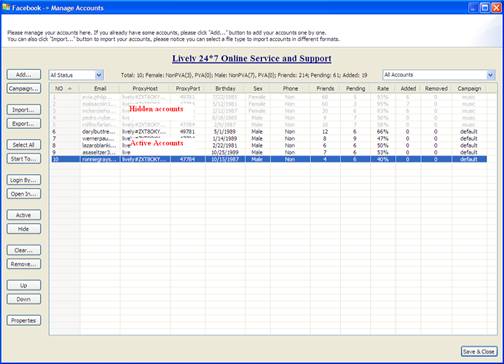Click the Facebook app icon in title bar
This screenshot has height=364, width=504.
click(6, 7)
